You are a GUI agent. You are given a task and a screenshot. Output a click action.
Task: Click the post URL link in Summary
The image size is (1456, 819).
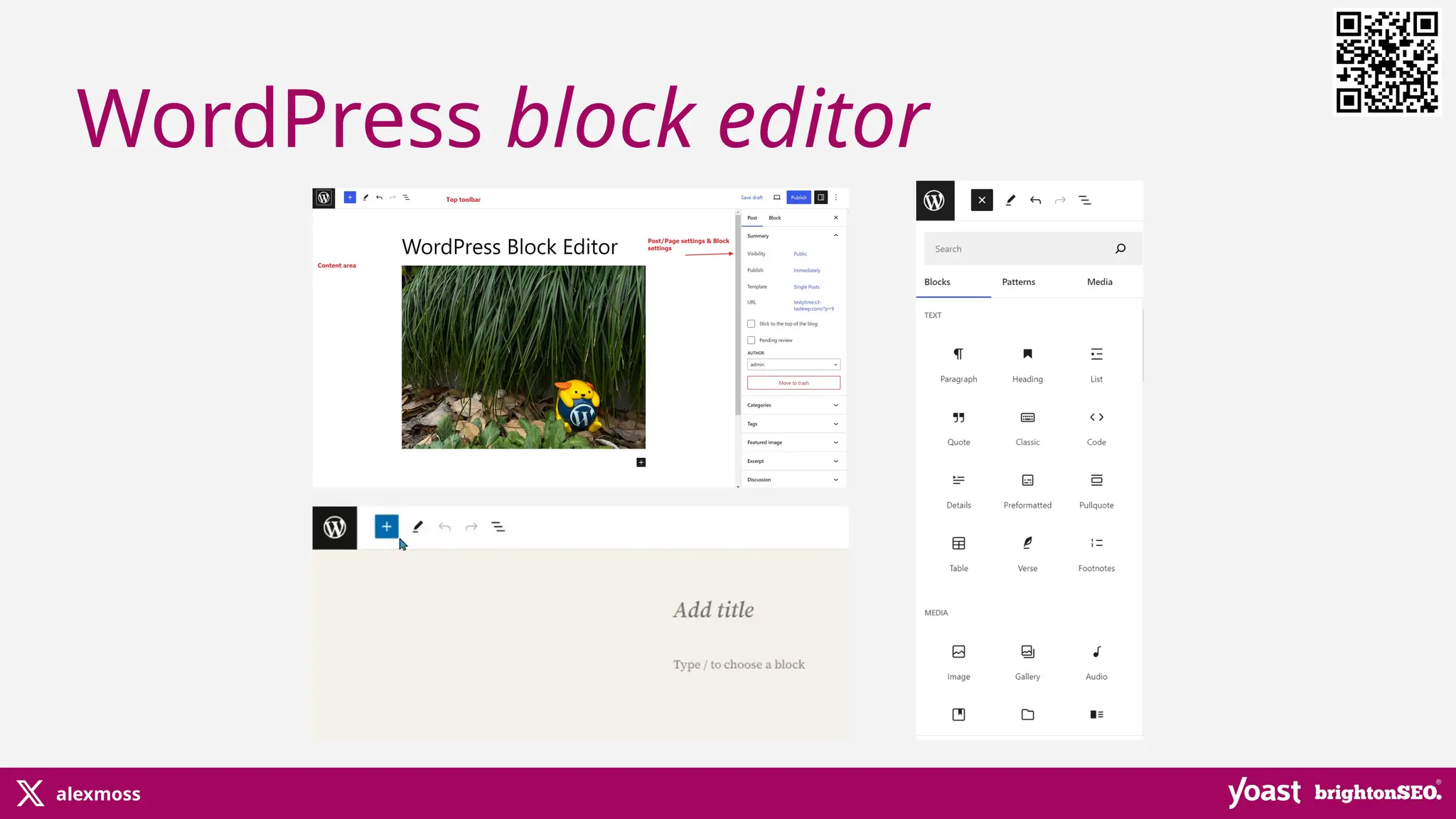[813, 306]
